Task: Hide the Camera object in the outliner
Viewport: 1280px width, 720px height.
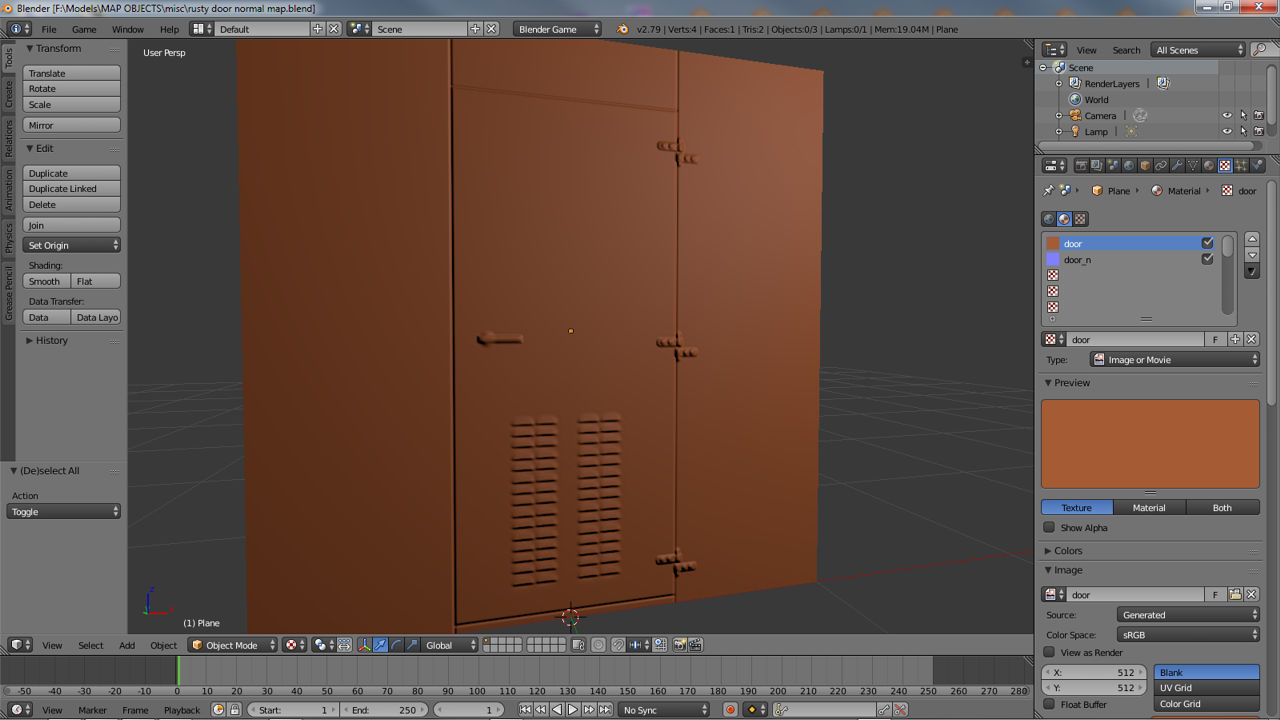Action: (1227, 115)
